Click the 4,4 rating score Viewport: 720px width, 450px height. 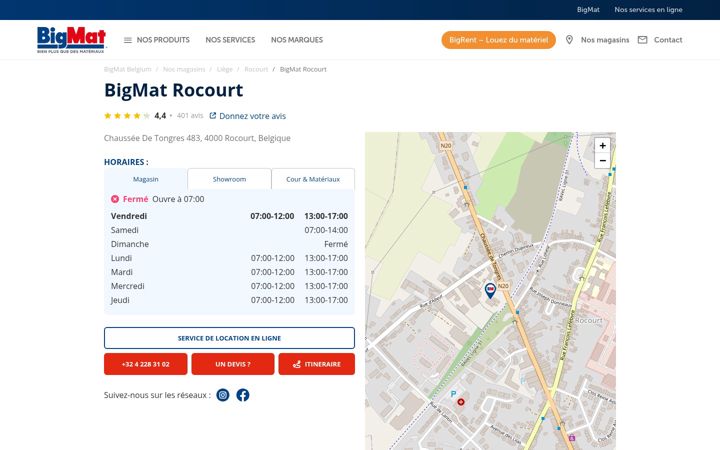[x=160, y=116]
